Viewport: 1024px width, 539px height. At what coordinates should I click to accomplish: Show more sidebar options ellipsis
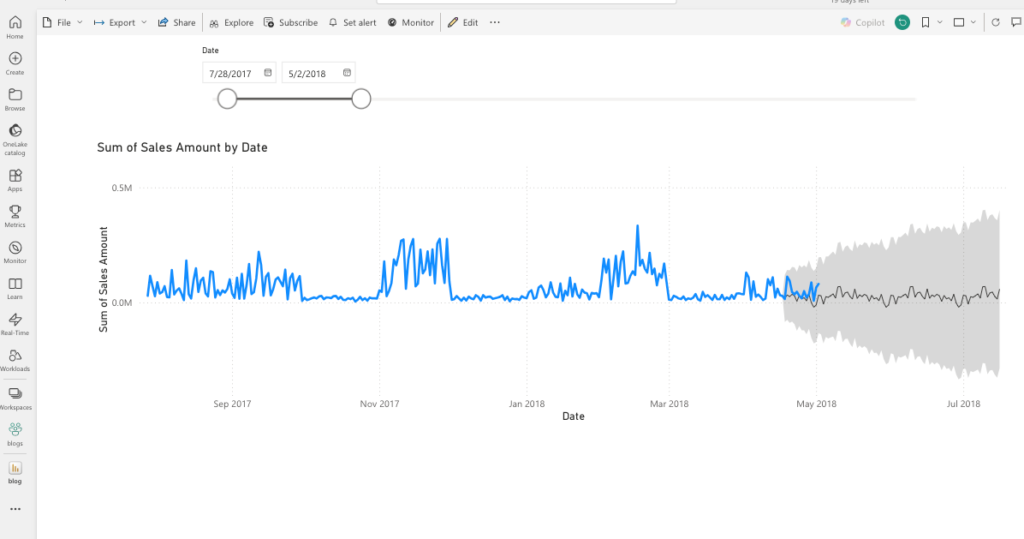pyautogui.click(x=15, y=509)
